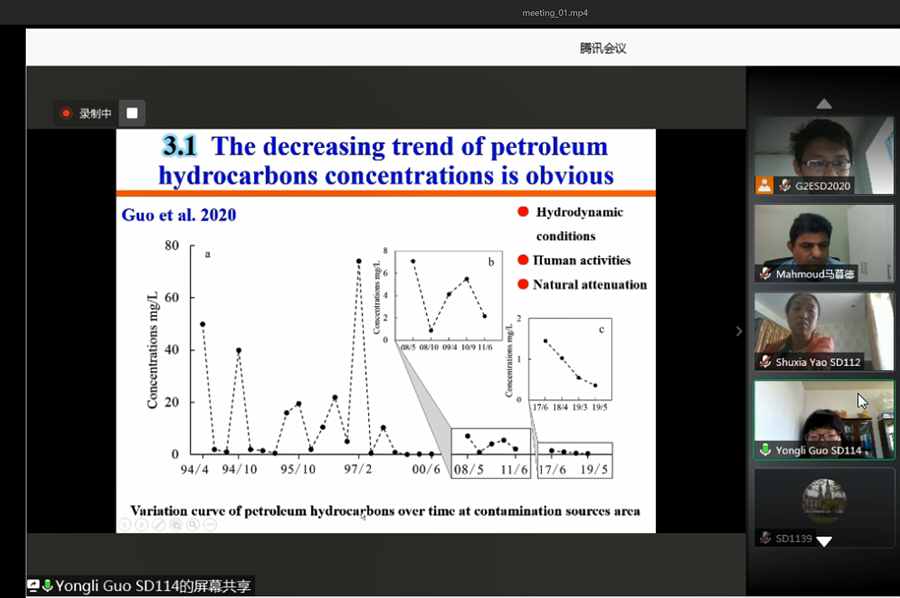The width and height of the screenshot is (900, 598).
Task: Click inset chart 'c' on the slide
Action: point(570,359)
